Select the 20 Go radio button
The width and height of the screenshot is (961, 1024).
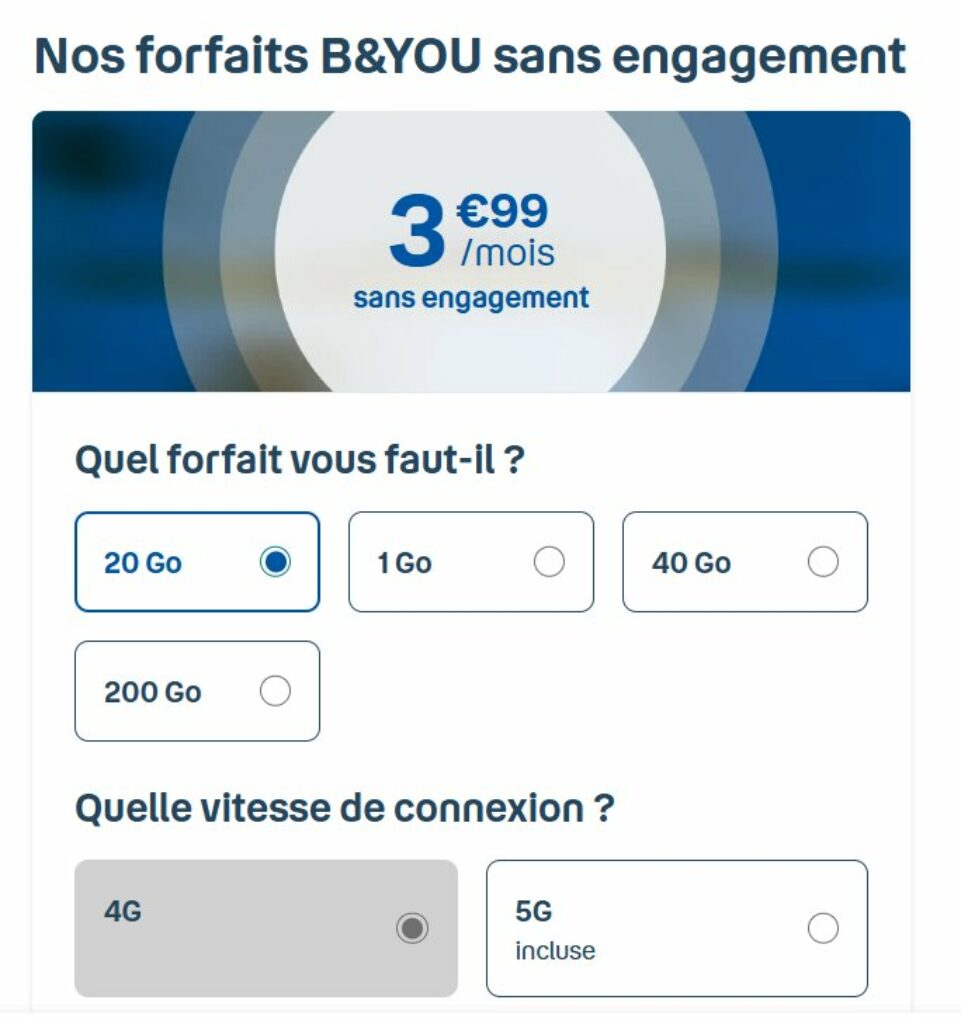click(x=275, y=563)
